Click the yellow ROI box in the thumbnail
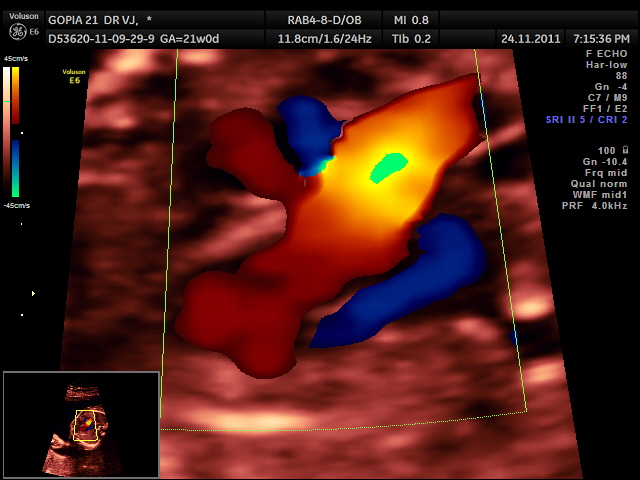This screenshot has height=480, width=640. coord(87,426)
